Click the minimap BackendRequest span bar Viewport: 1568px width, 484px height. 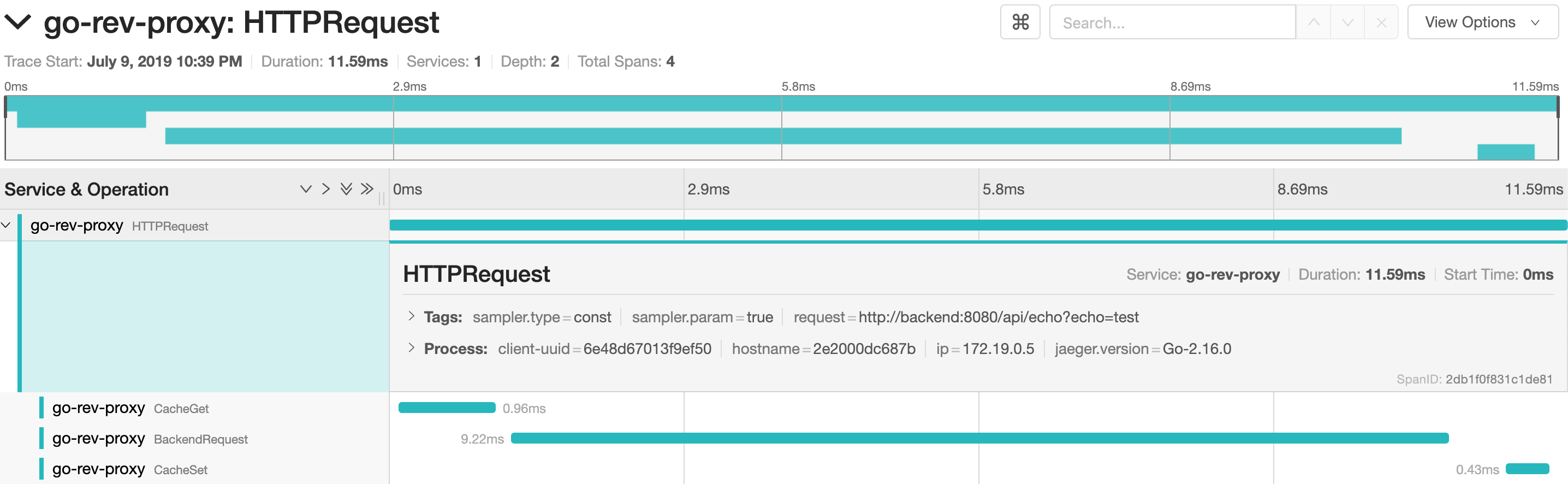783,136
